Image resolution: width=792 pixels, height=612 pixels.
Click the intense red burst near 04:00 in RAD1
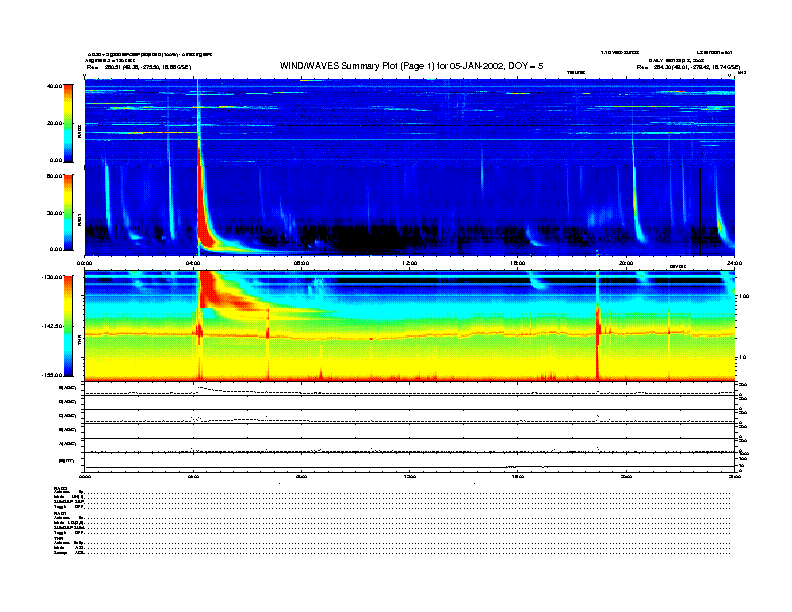point(203,212)
